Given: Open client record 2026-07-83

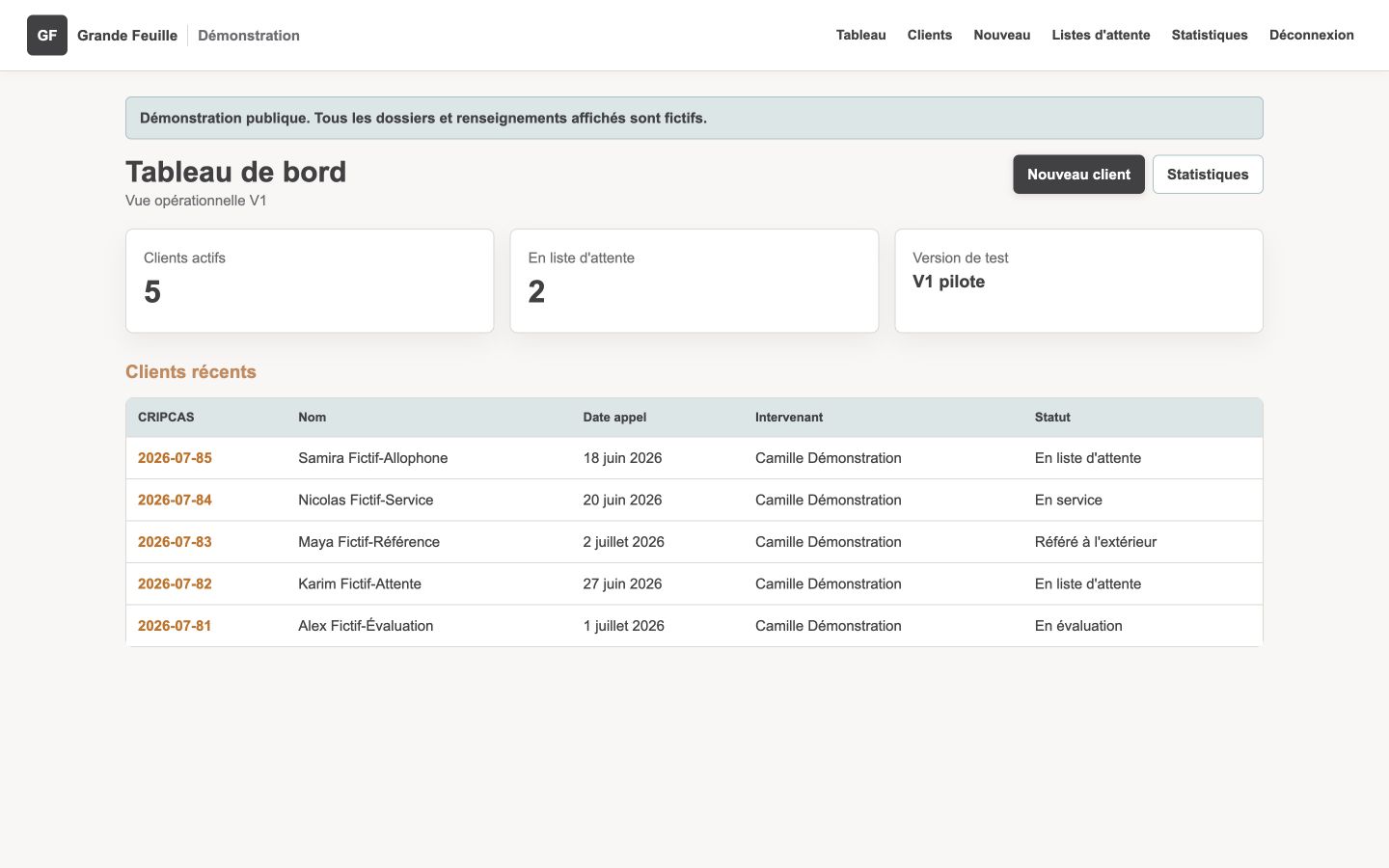Looking at the screenshot, I should pos(175,542).
